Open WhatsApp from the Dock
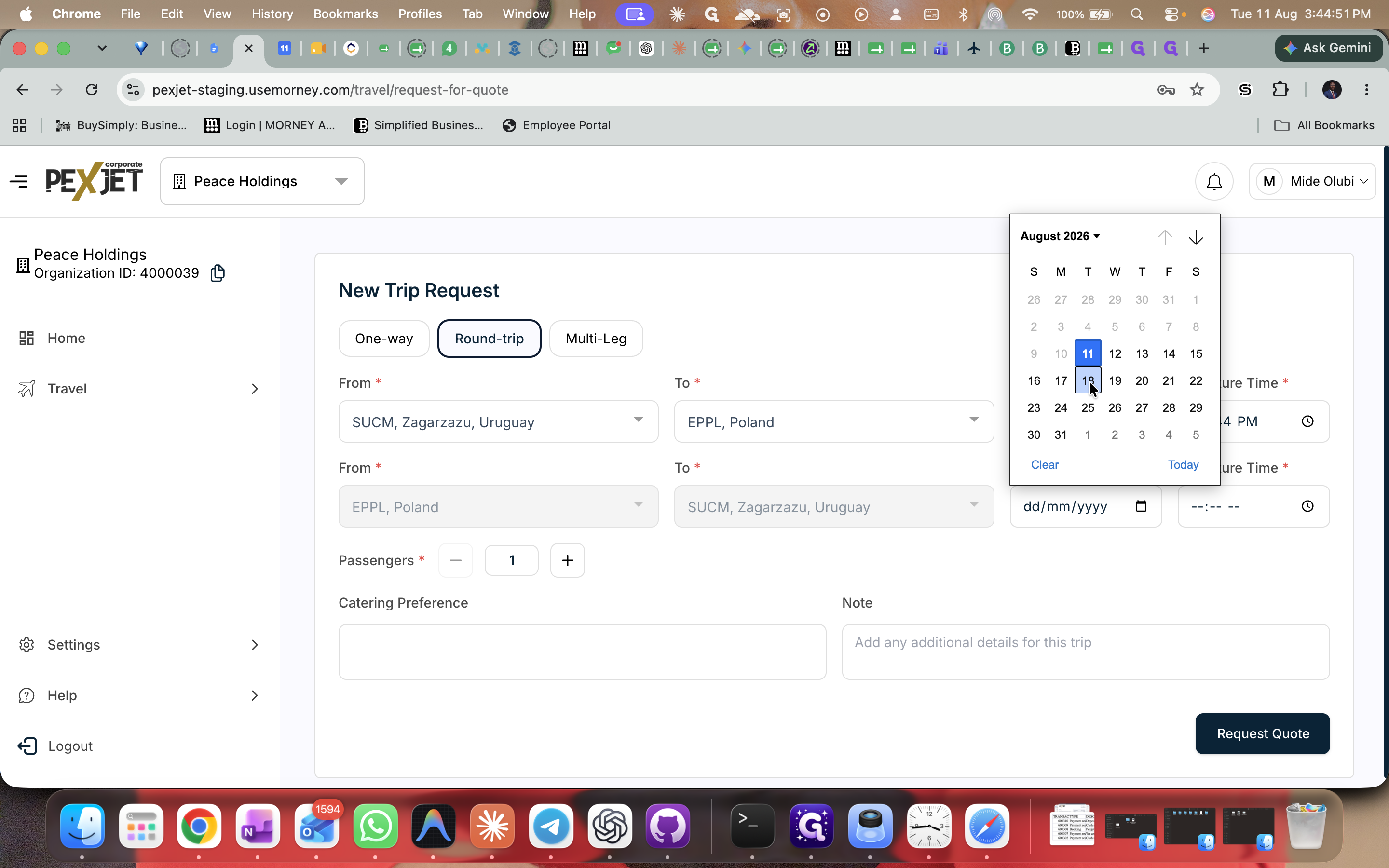The width and height of the screenshot is (1389, 868). click(x=375, y=826)
